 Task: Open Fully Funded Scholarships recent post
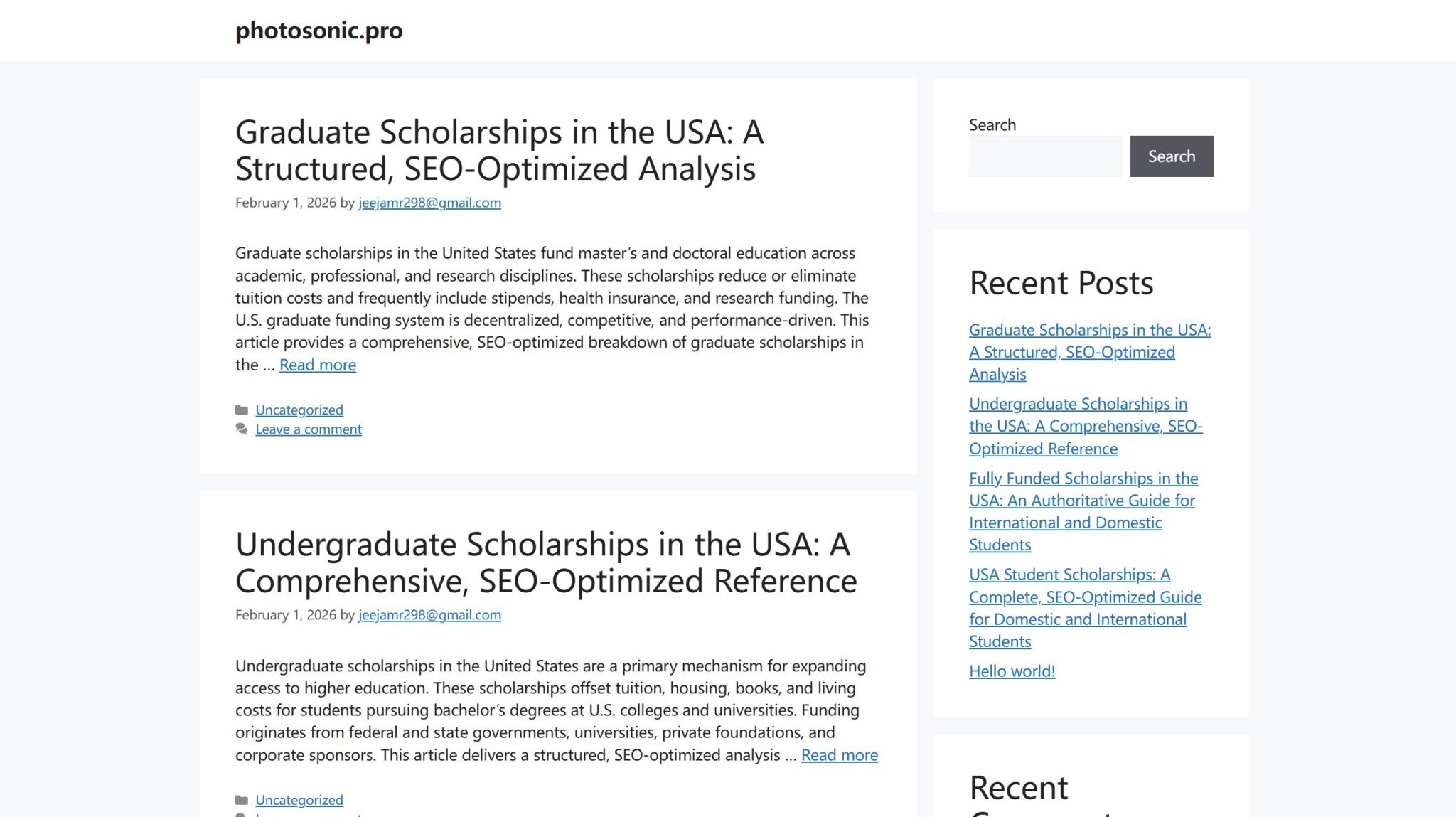[1083, 511]
